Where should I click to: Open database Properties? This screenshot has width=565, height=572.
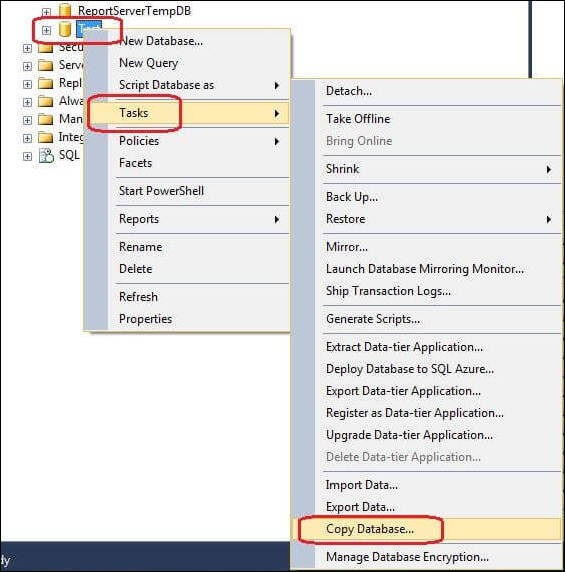tap(187, 319)
